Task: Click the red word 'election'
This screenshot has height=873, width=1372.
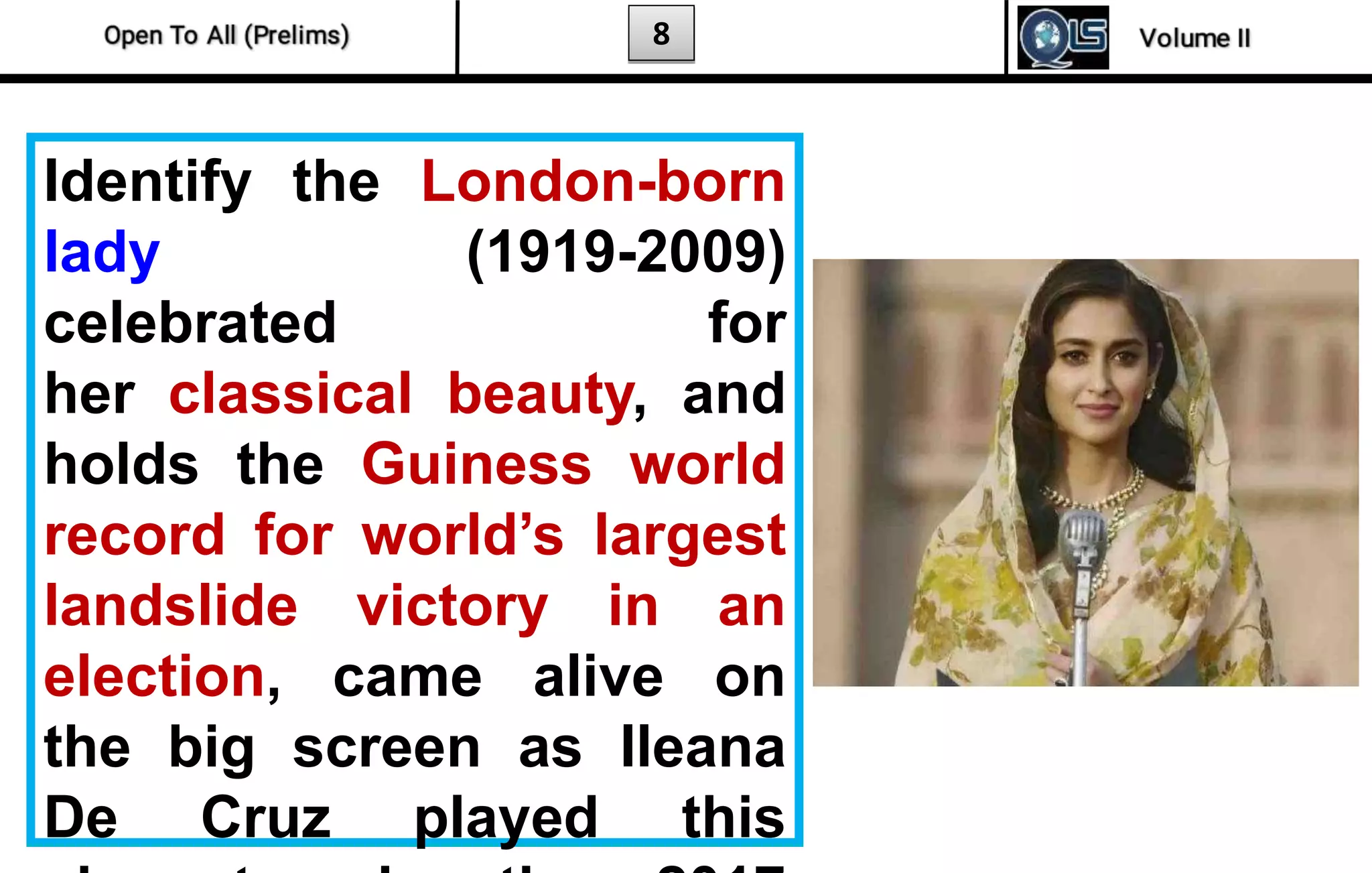Action: pyautogui.click(x=155, y=677)
